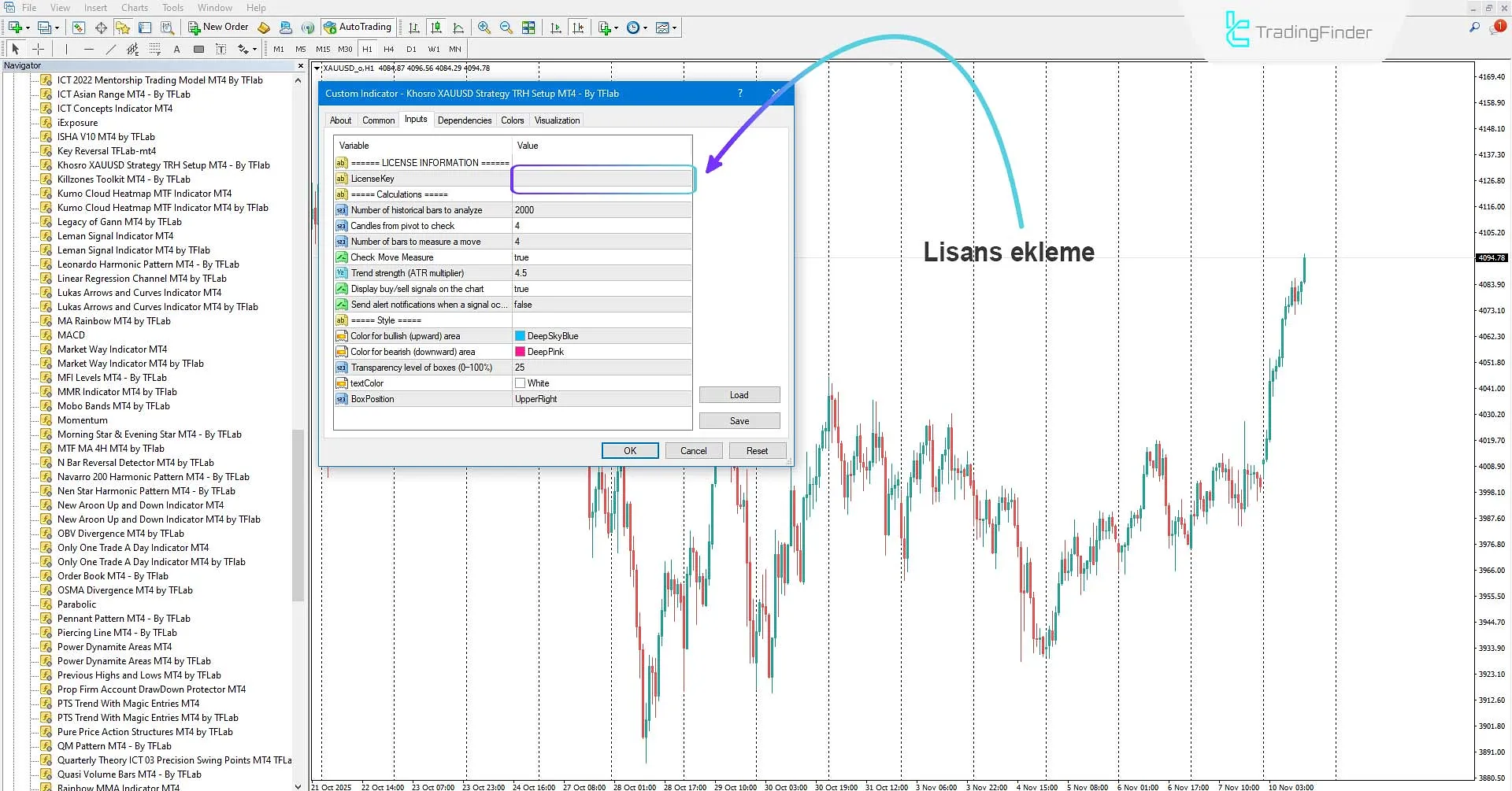Select the Fibonacci retracement tool
The image size is (1512, 791).
pos(154,49)
